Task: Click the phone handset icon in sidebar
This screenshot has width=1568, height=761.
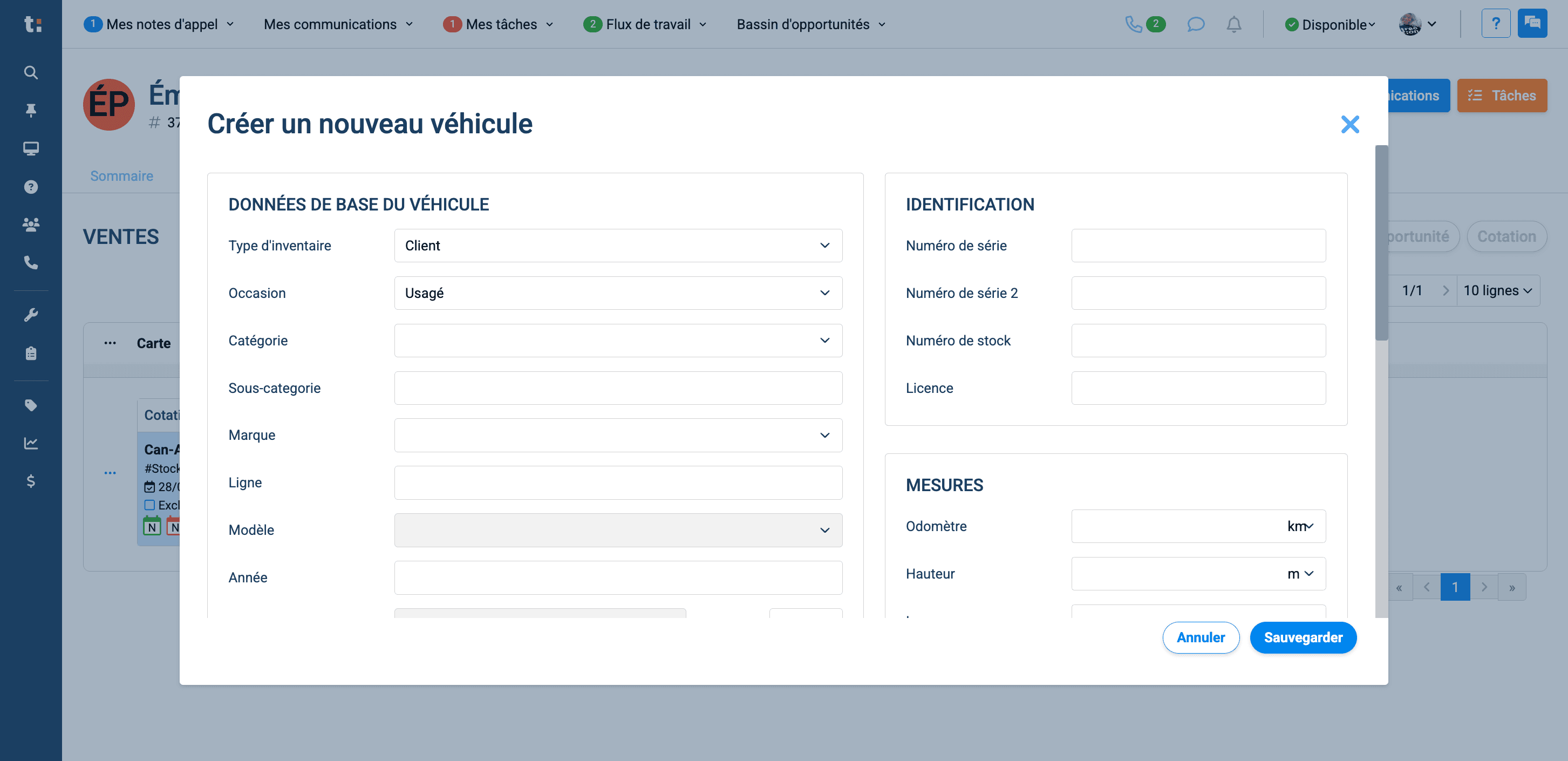Action: pos(31,262)
